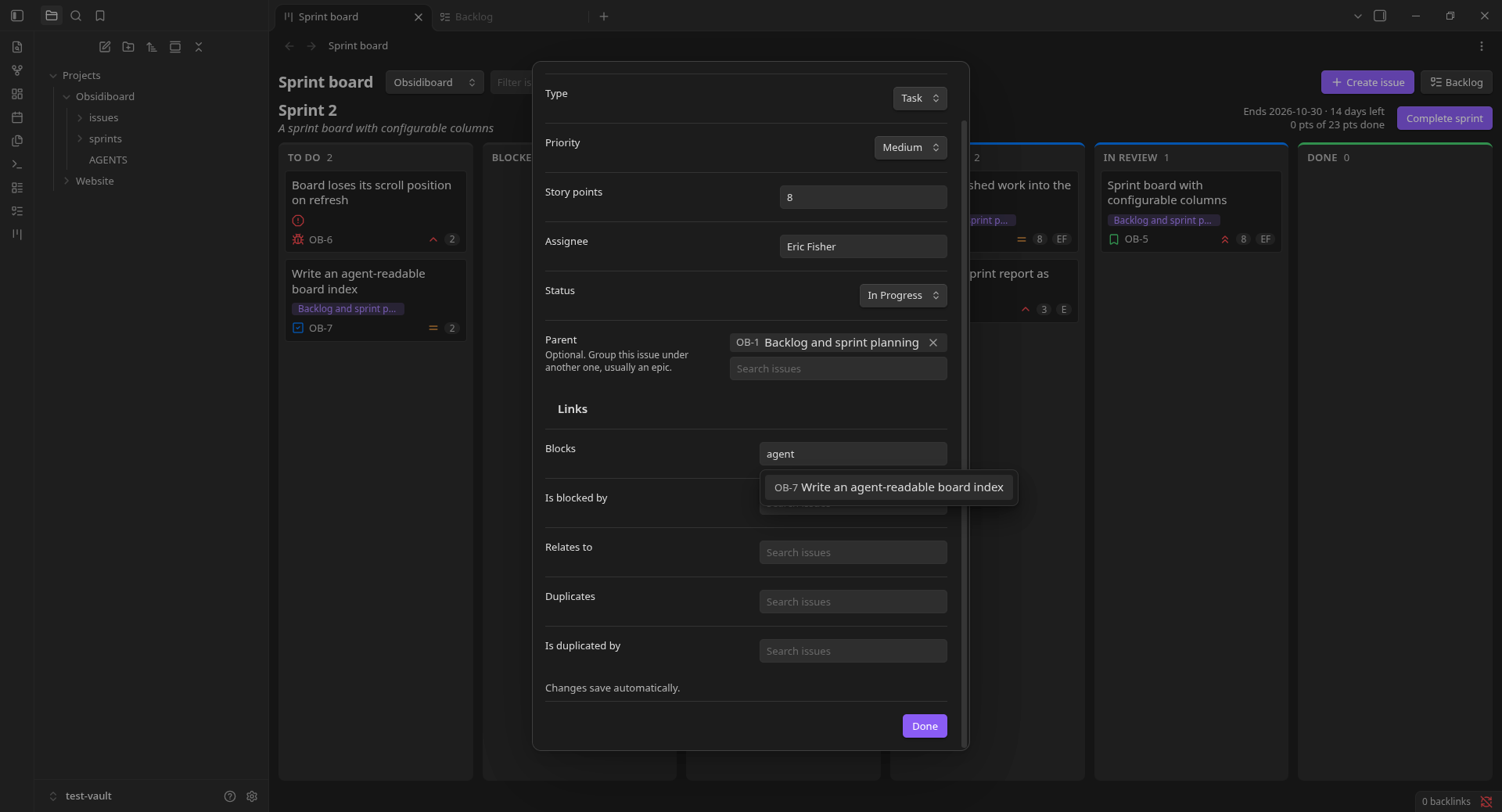The width and height of the screenshot is (1502, 812).
Task: Open the help icon beside test-vault
Action: click(x=230, y=796)
